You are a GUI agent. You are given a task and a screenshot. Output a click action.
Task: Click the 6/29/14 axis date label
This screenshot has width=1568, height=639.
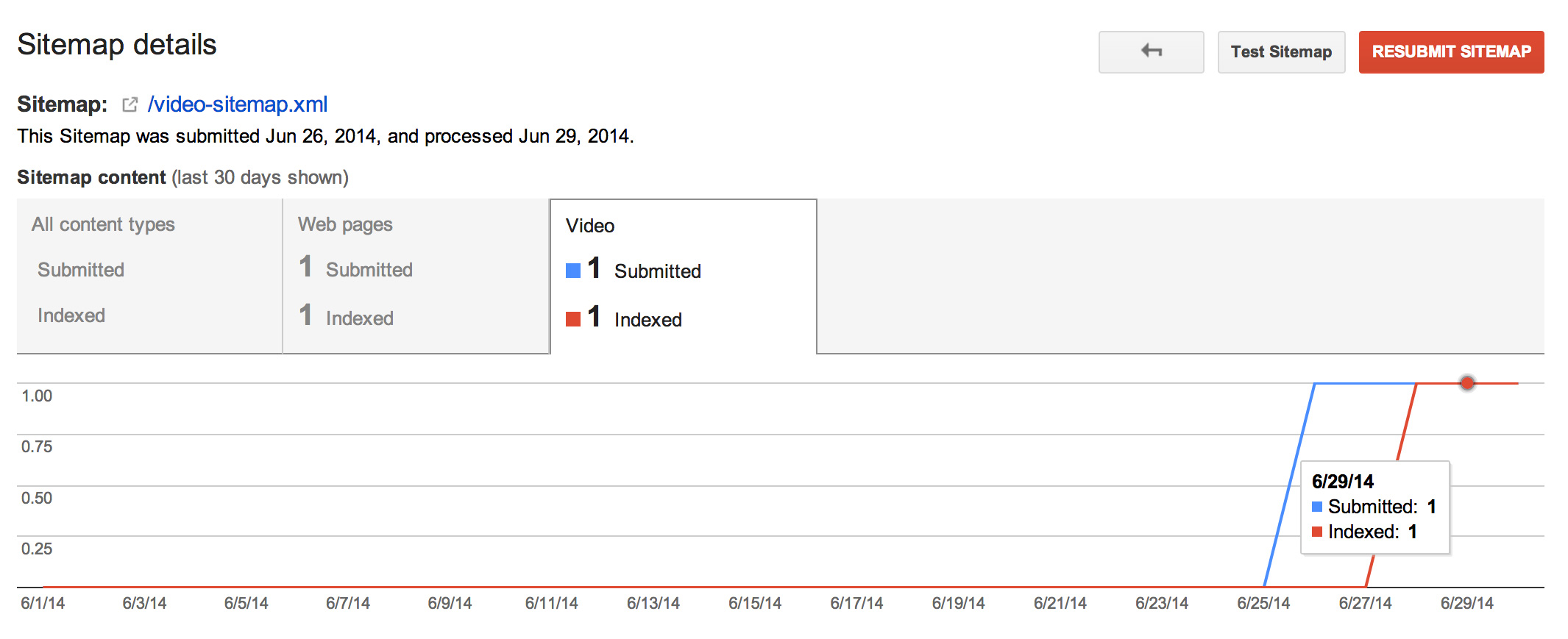pyautogui.click(x=1467, y=604)
